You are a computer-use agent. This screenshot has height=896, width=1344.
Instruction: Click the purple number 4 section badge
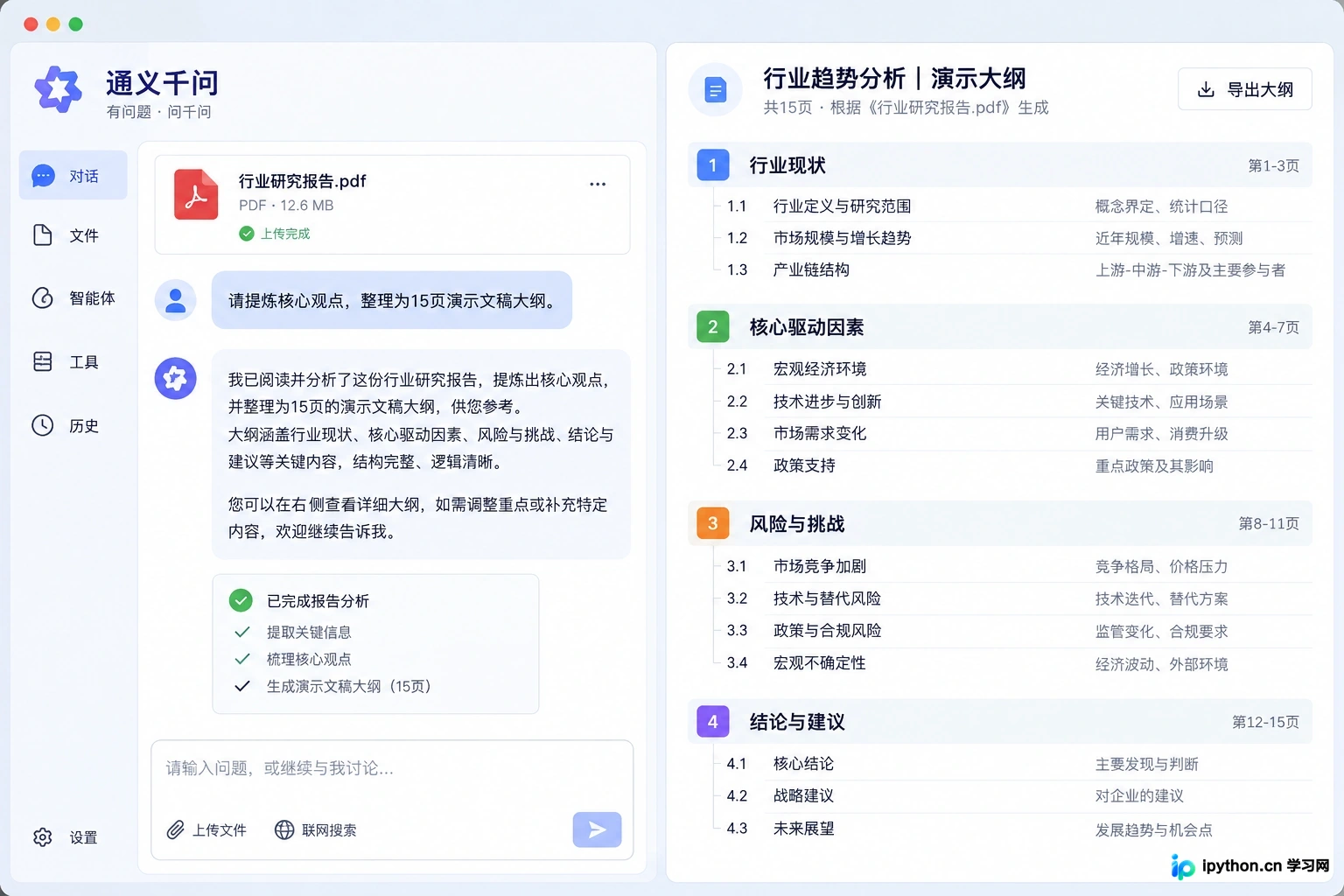pos(713,722)
